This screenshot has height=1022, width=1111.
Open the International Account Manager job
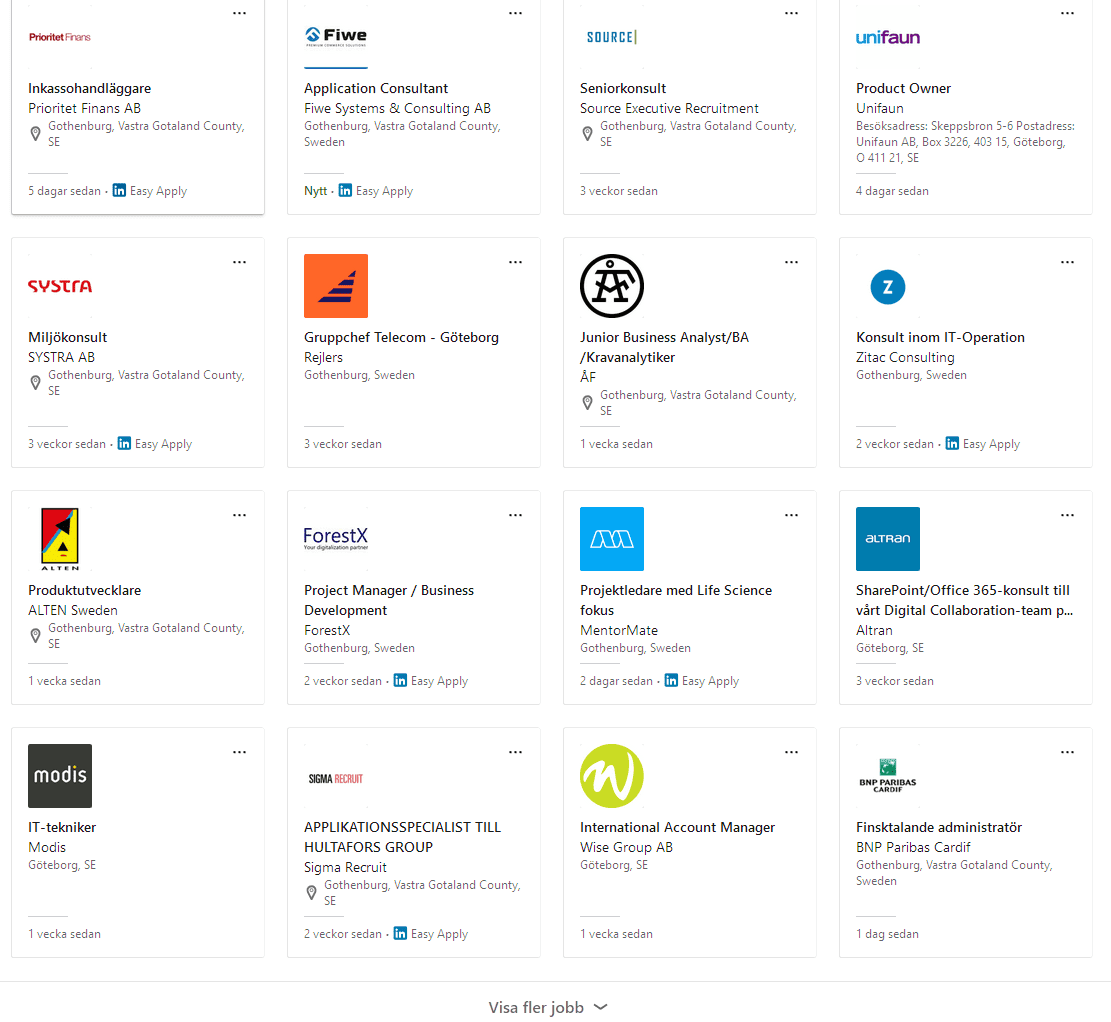click(677, 827)
